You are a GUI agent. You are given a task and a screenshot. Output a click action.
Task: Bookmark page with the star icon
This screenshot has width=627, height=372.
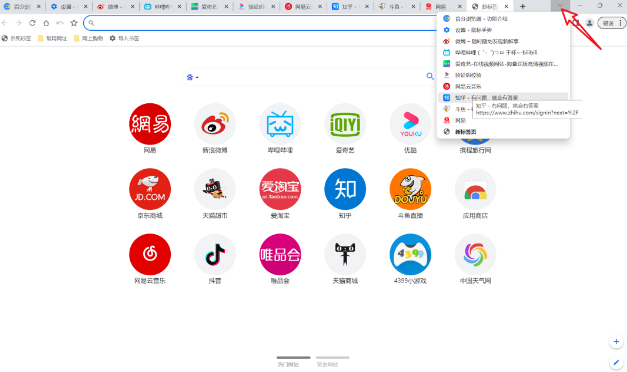pos(74,23)
